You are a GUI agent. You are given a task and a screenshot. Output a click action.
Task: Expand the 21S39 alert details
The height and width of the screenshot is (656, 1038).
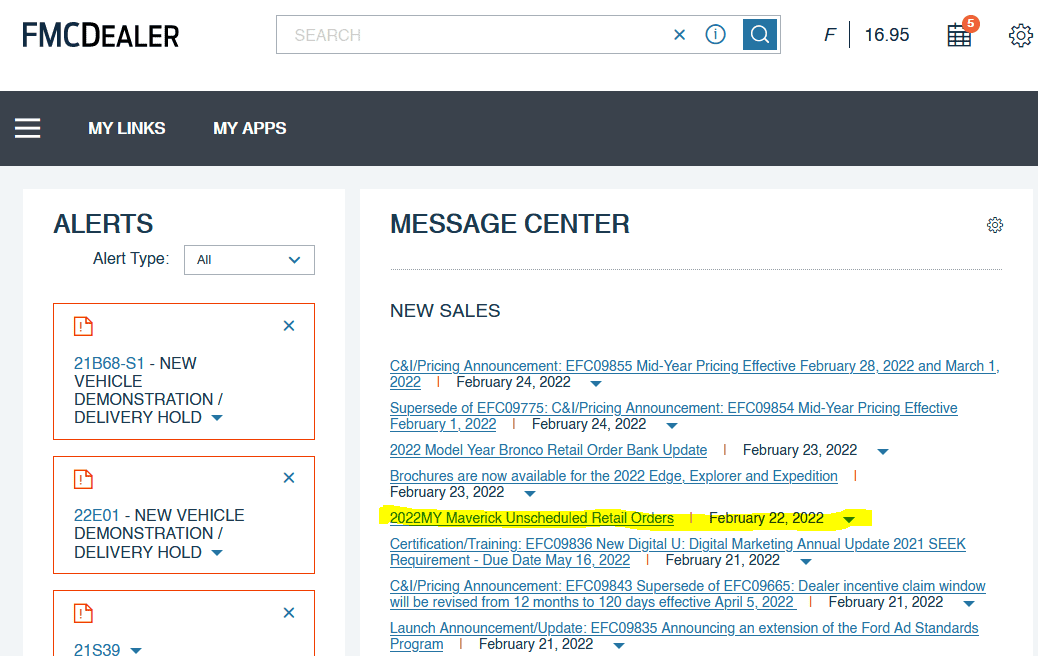click(x=136, y=651)
